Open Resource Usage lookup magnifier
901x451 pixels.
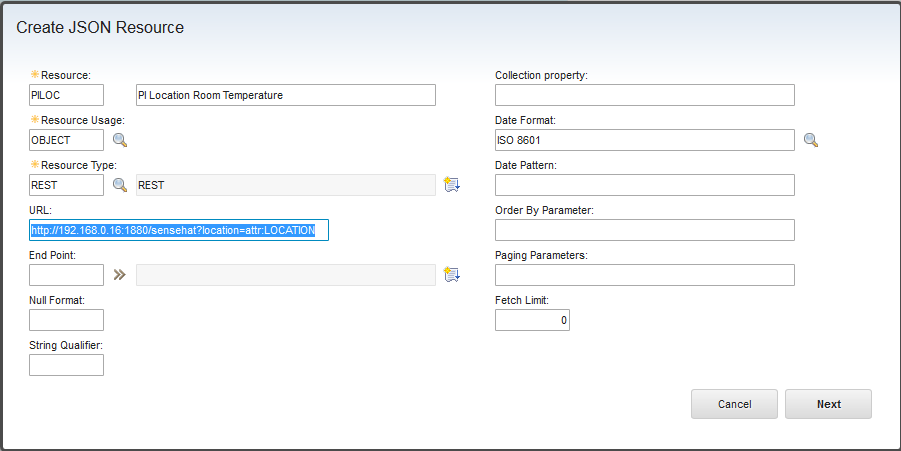click(x=120, y=140)
